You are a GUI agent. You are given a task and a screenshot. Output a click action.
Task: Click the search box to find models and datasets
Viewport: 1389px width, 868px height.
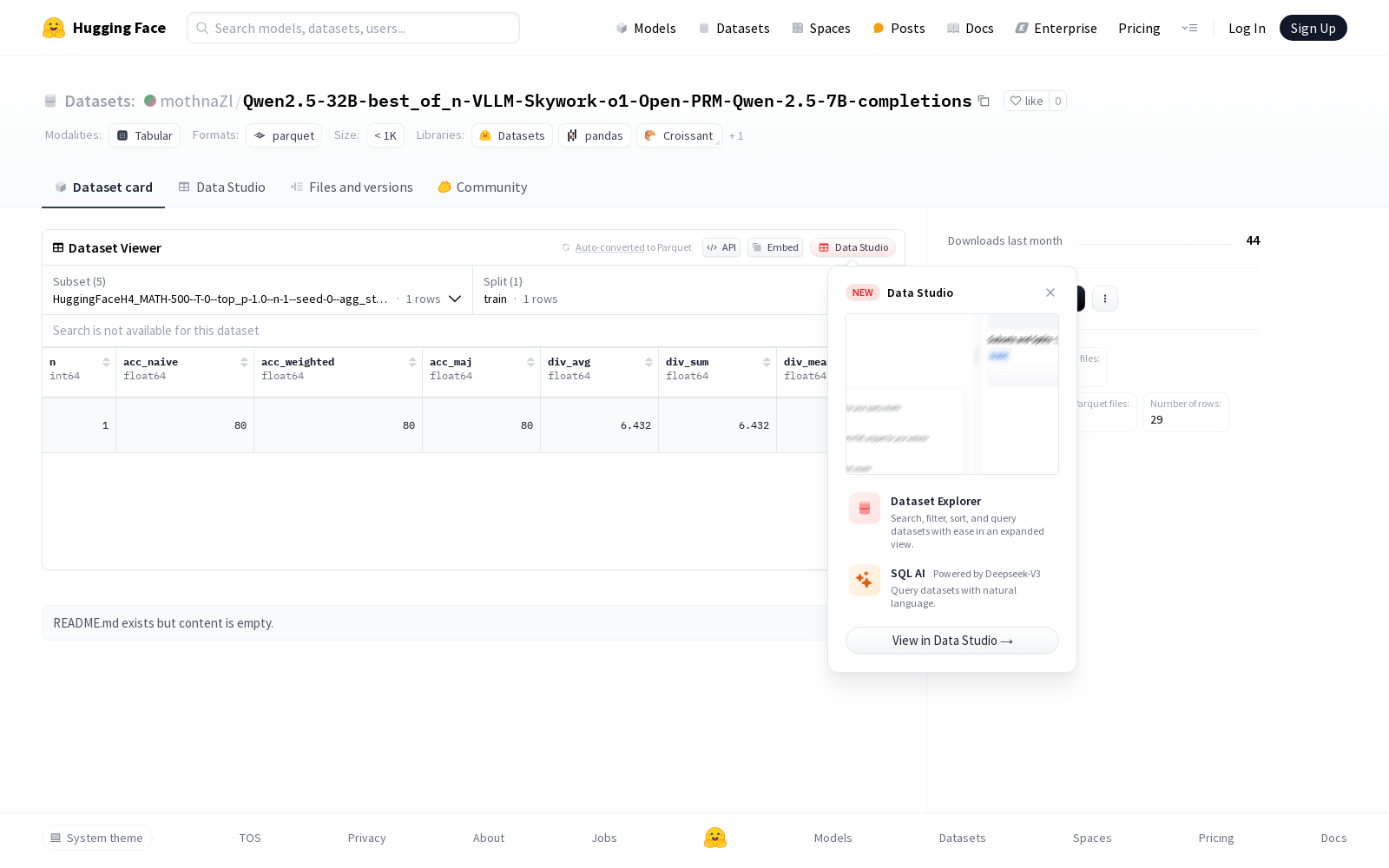(353, 28)
